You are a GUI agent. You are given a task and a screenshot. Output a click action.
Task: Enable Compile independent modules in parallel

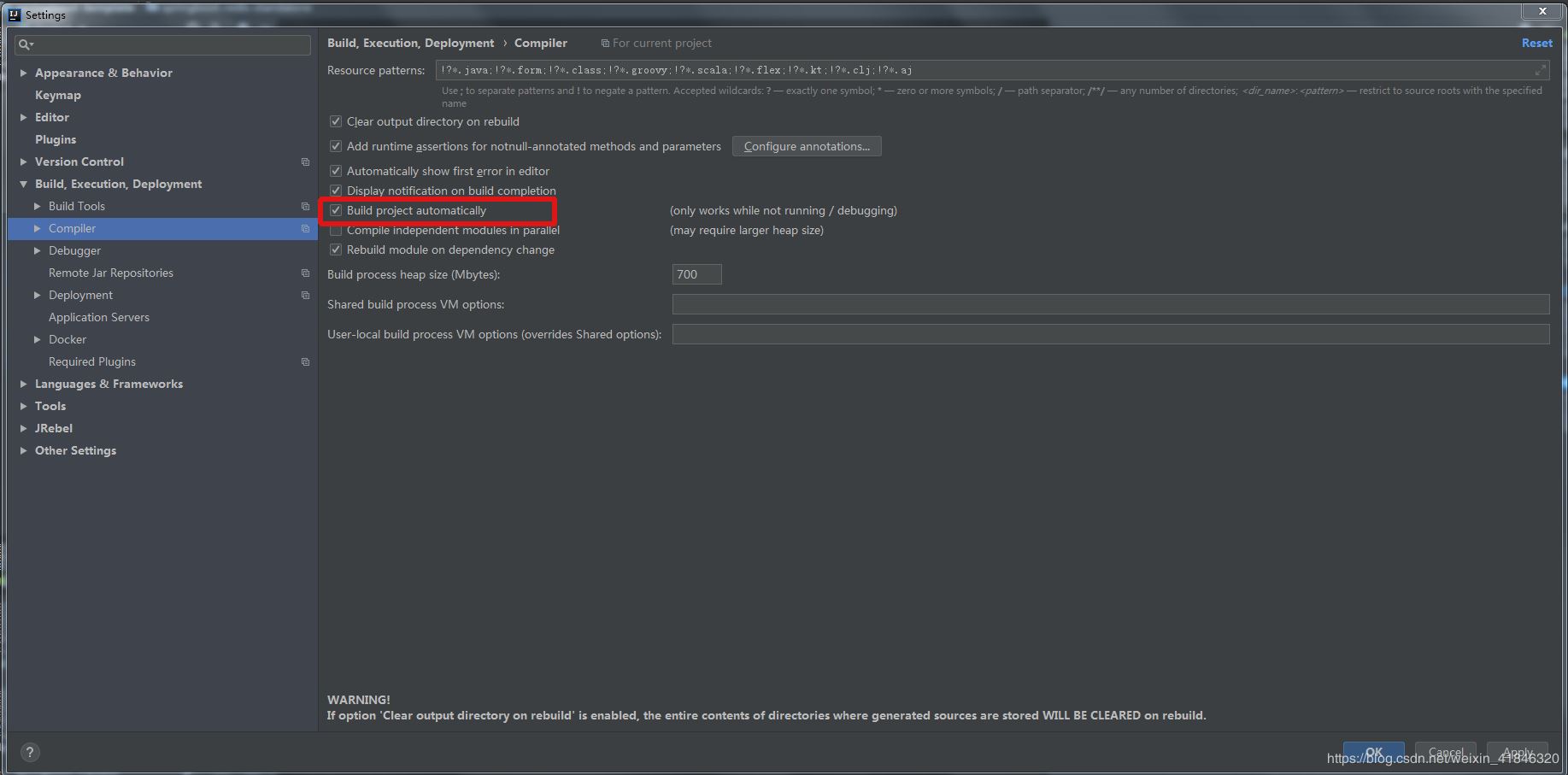pyautogui.click(x=336, y=230)
